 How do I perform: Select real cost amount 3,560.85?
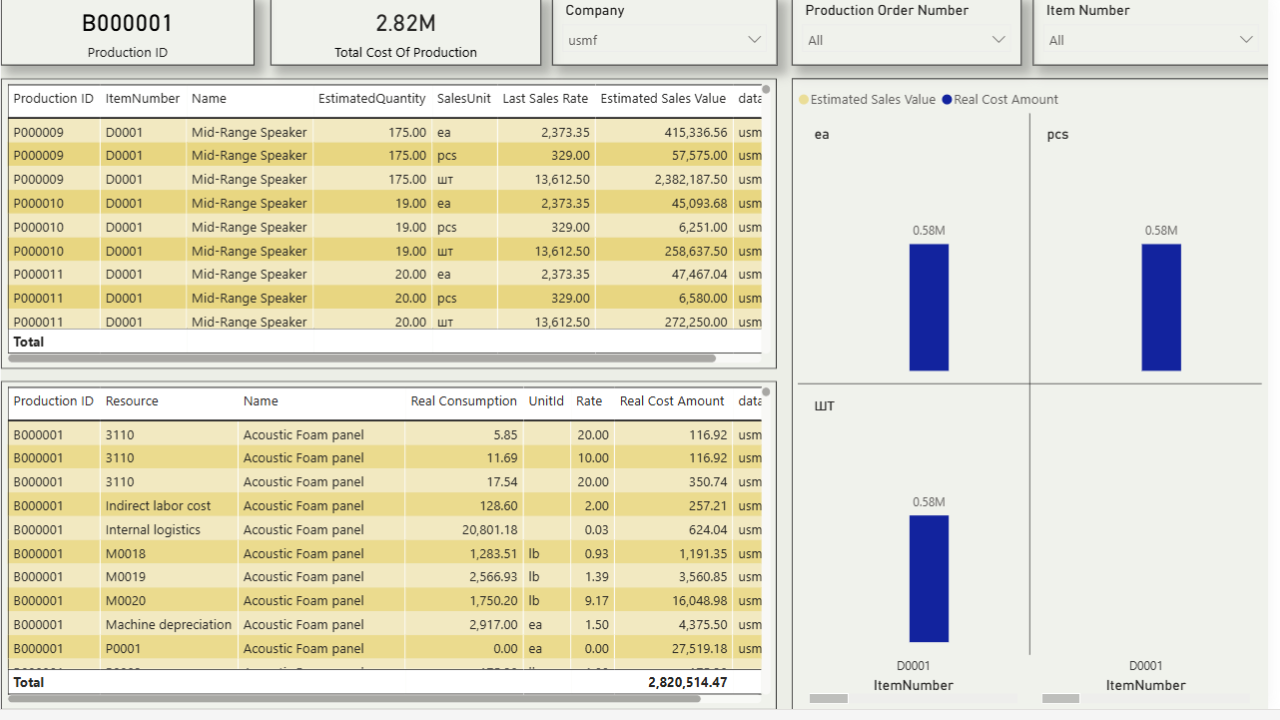(704, 577)
